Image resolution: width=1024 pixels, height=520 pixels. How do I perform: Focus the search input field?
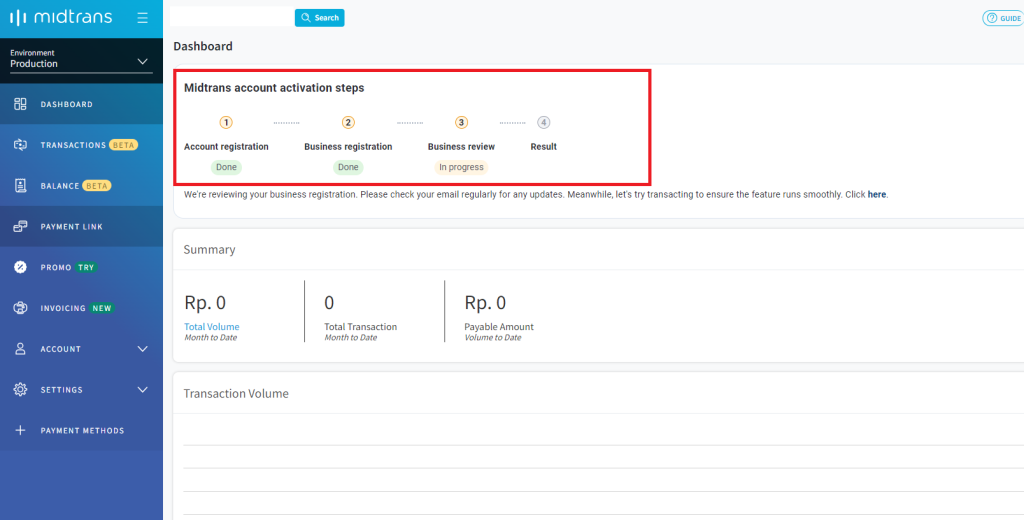[232, 17]
